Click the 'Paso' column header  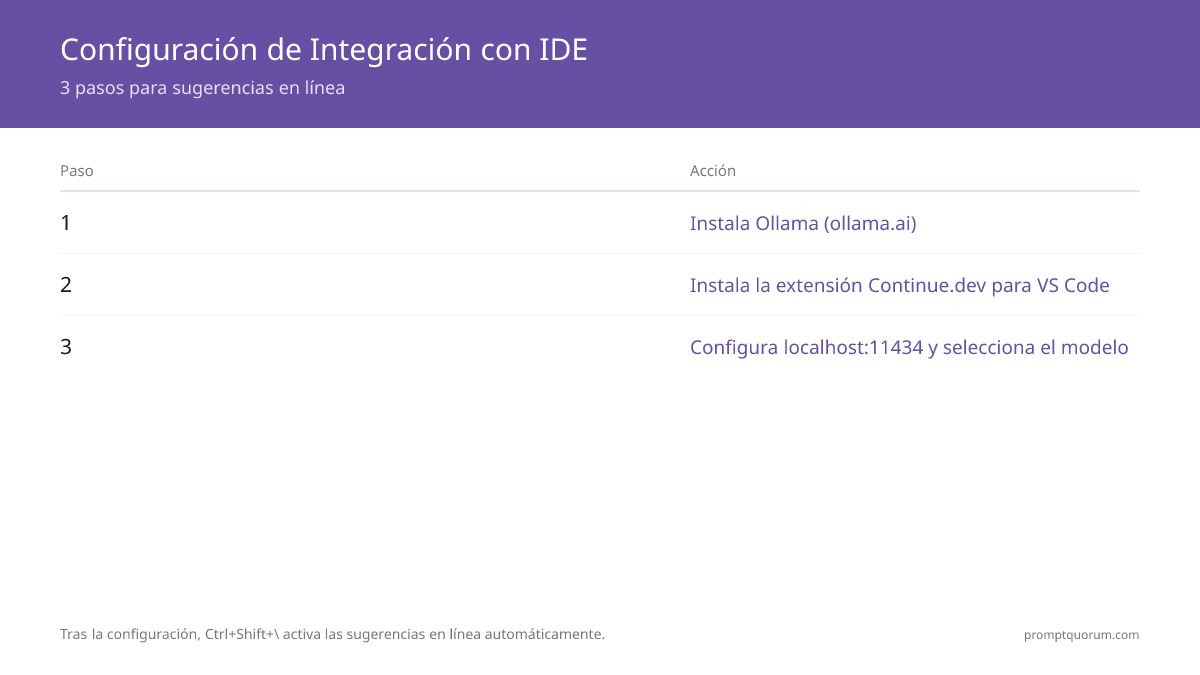[77, 171]
